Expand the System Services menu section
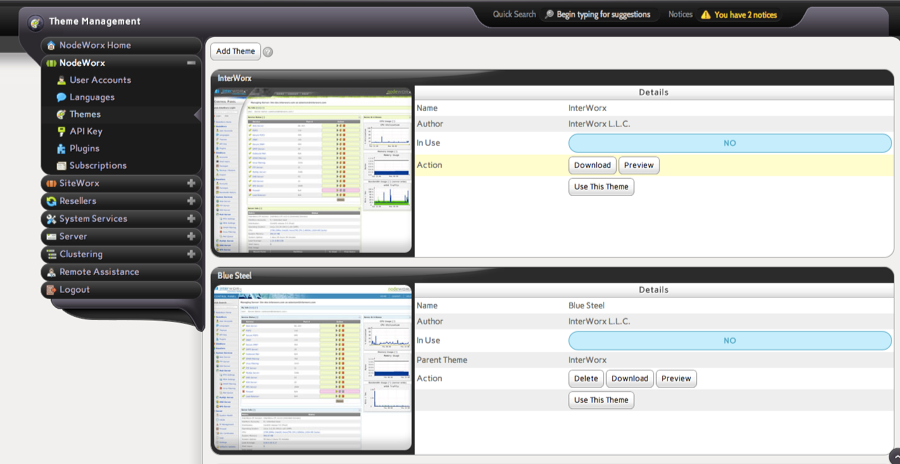This screenshot has height=464, width=900. click(x=191, y=219)
